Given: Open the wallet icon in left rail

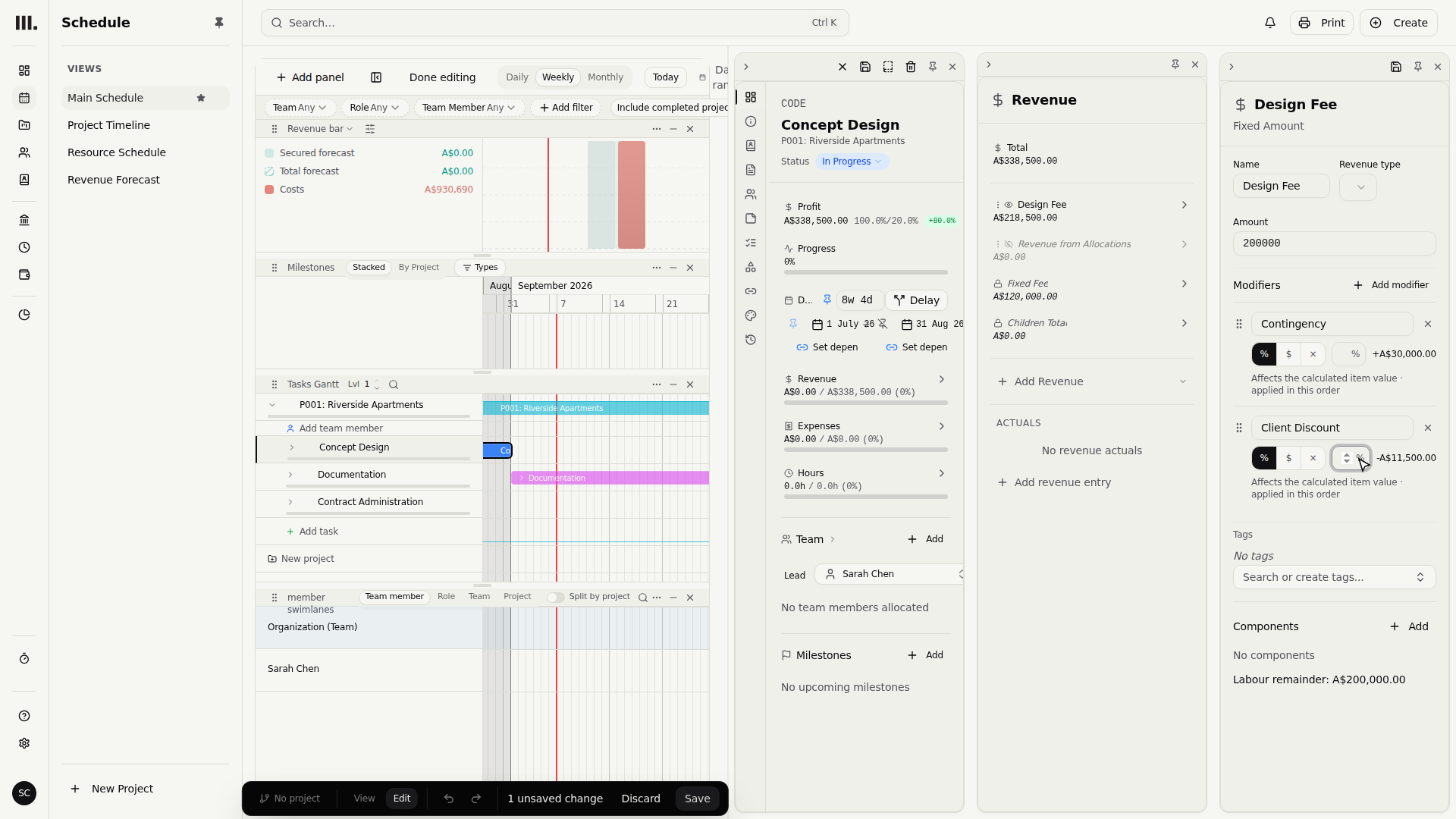Looking at the screenshot, I should (24, 275).
